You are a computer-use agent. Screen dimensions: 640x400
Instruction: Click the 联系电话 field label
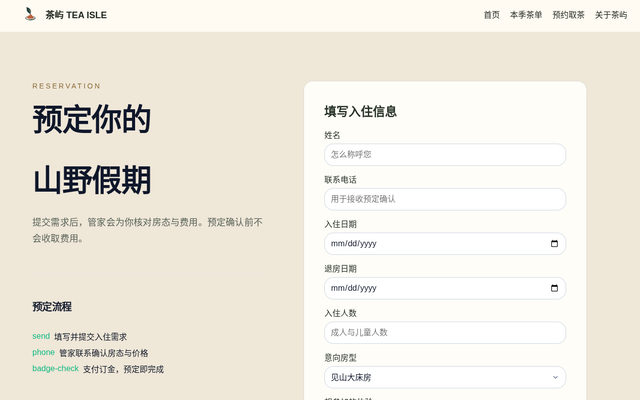(340, 180)
